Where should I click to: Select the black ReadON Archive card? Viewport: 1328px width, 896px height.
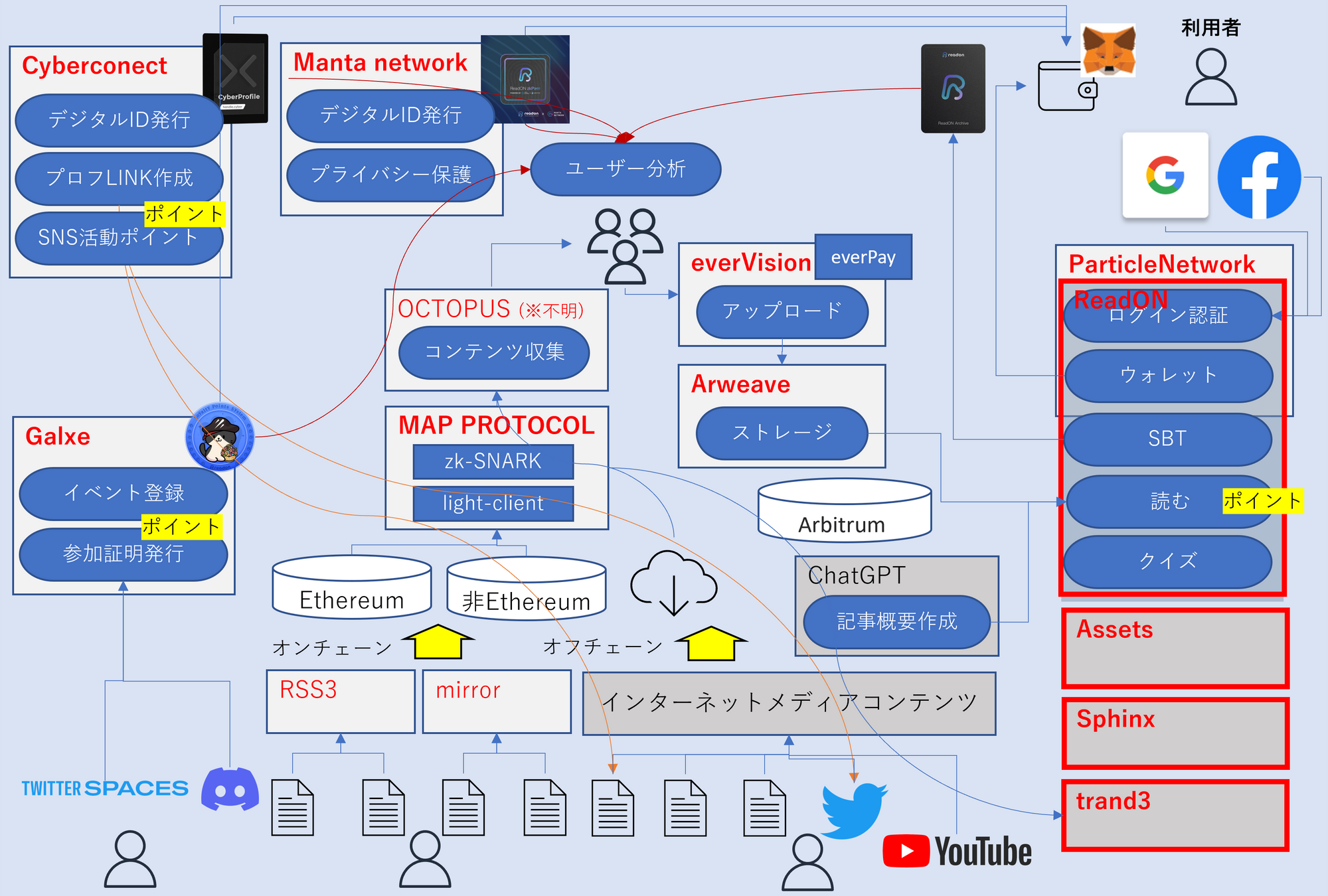[953, 89]
